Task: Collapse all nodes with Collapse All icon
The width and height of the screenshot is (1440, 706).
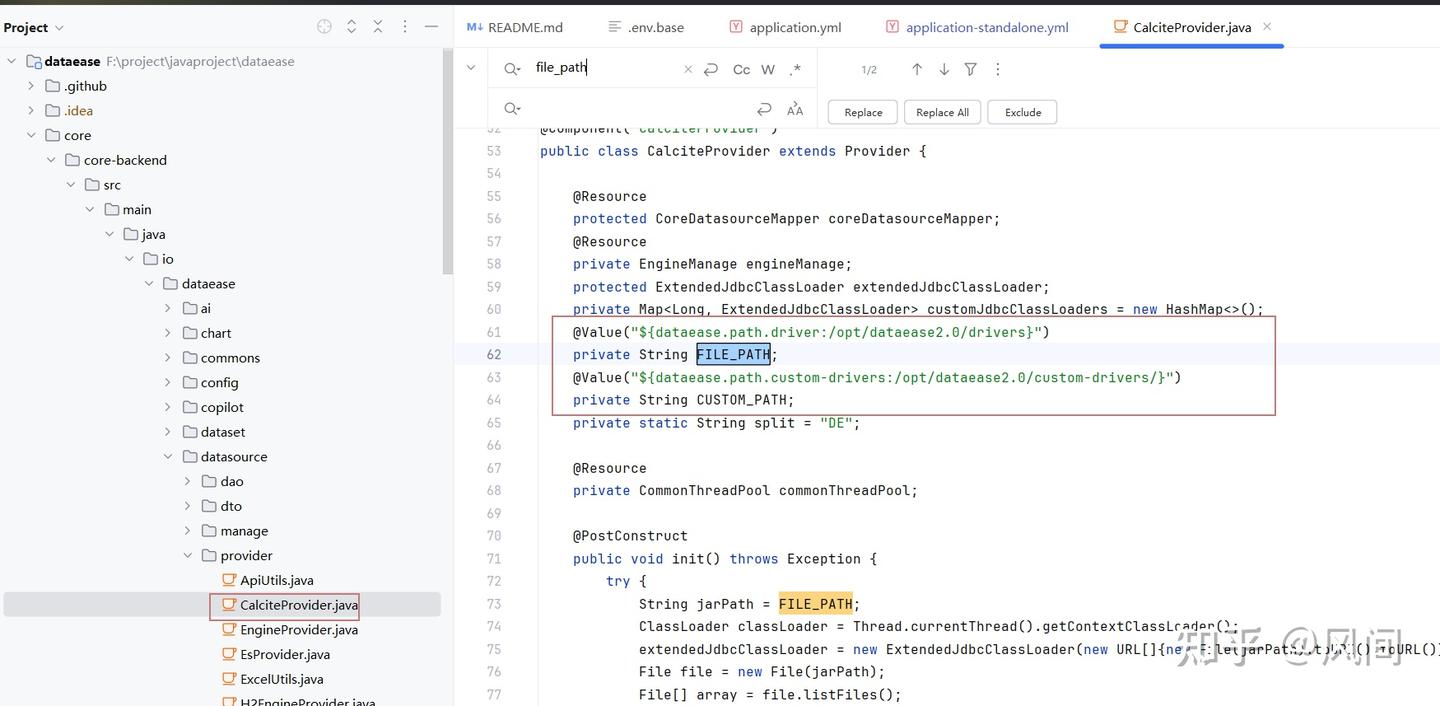Action: click(378, 27)
